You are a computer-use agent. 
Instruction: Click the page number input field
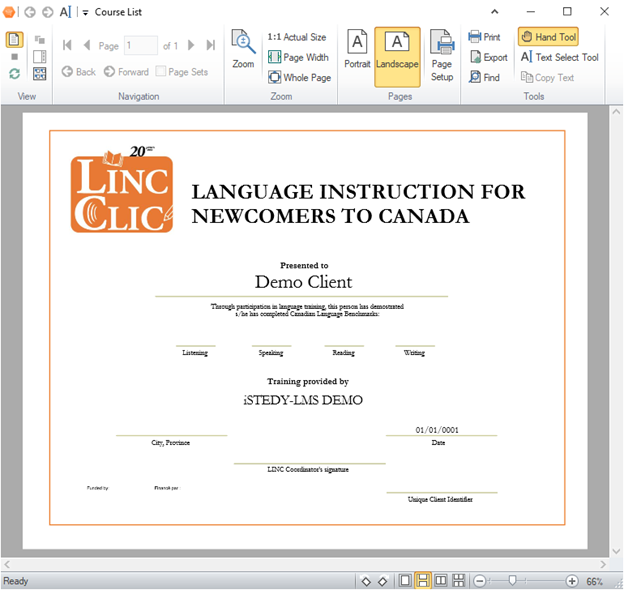click(x=140, y=45)
